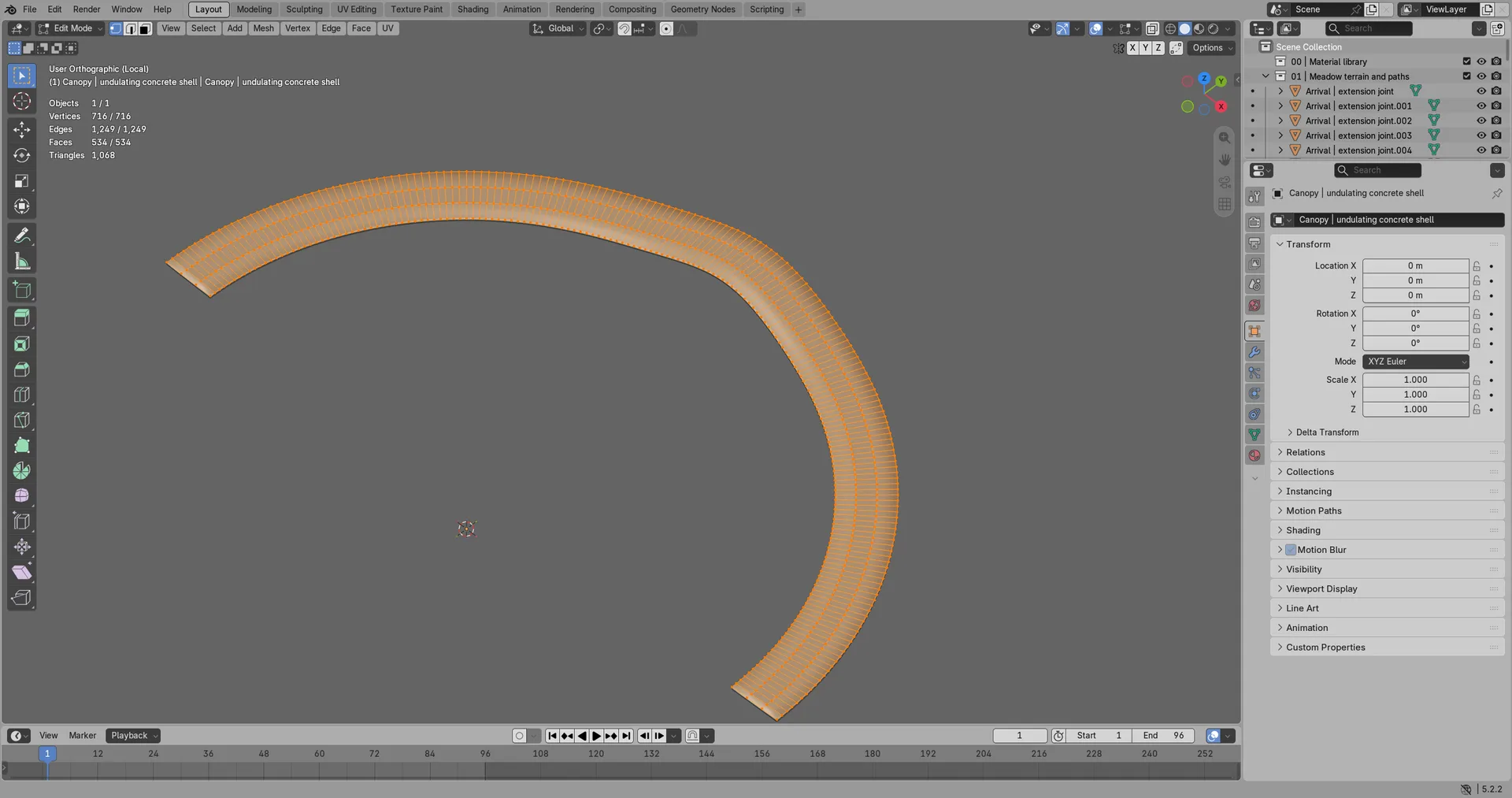Screen dimensions: 1512x798
Task: Click the zoom magnifier viewport icon
Action: tap(1224, 138)
